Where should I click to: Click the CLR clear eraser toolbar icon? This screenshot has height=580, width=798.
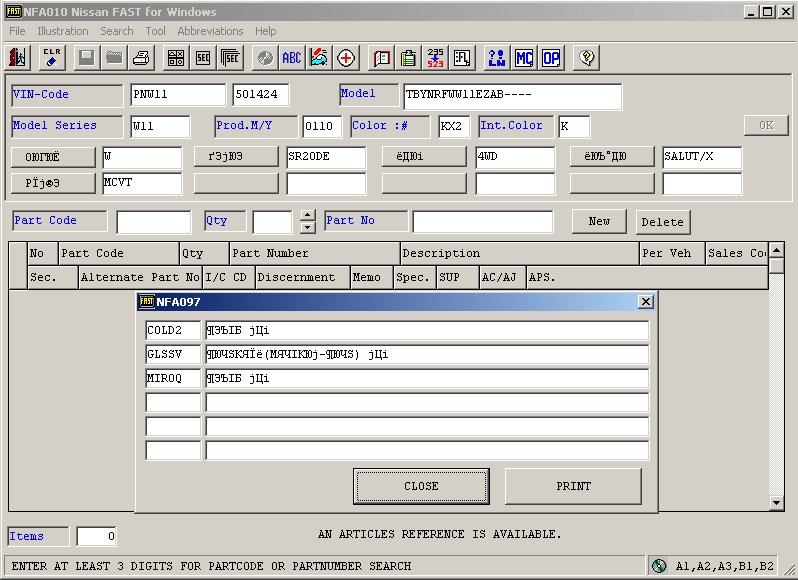[x=52, y=57]
